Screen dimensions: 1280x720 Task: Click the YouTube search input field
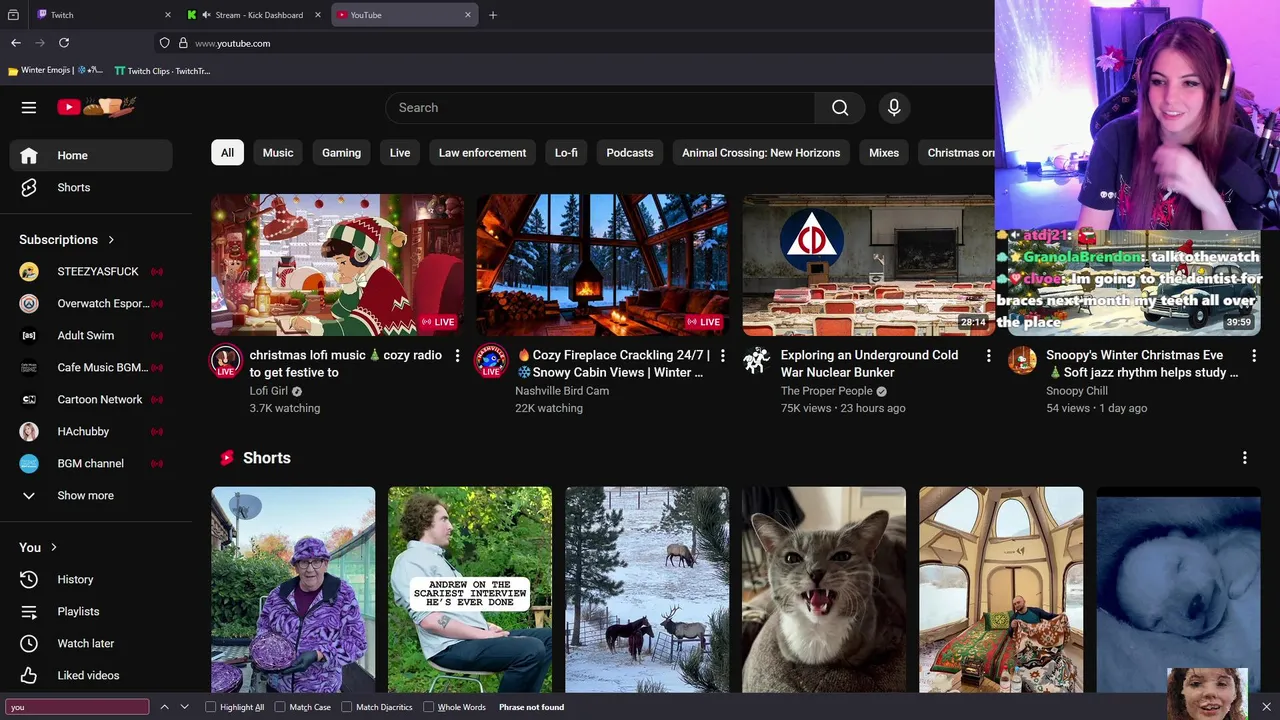tap(600, 108)
